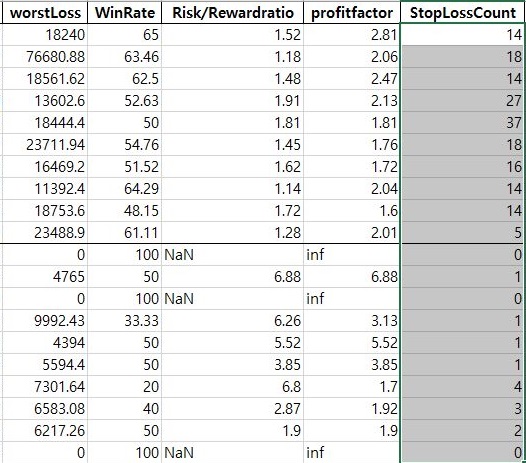The height and width of the screenshot is (463, 526).
Task: Click StopLossCount cell 5
Action: 463,233
